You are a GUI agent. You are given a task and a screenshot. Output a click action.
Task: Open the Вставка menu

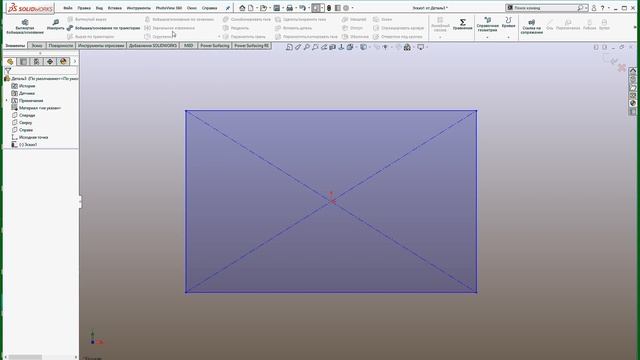click(115, 8)
